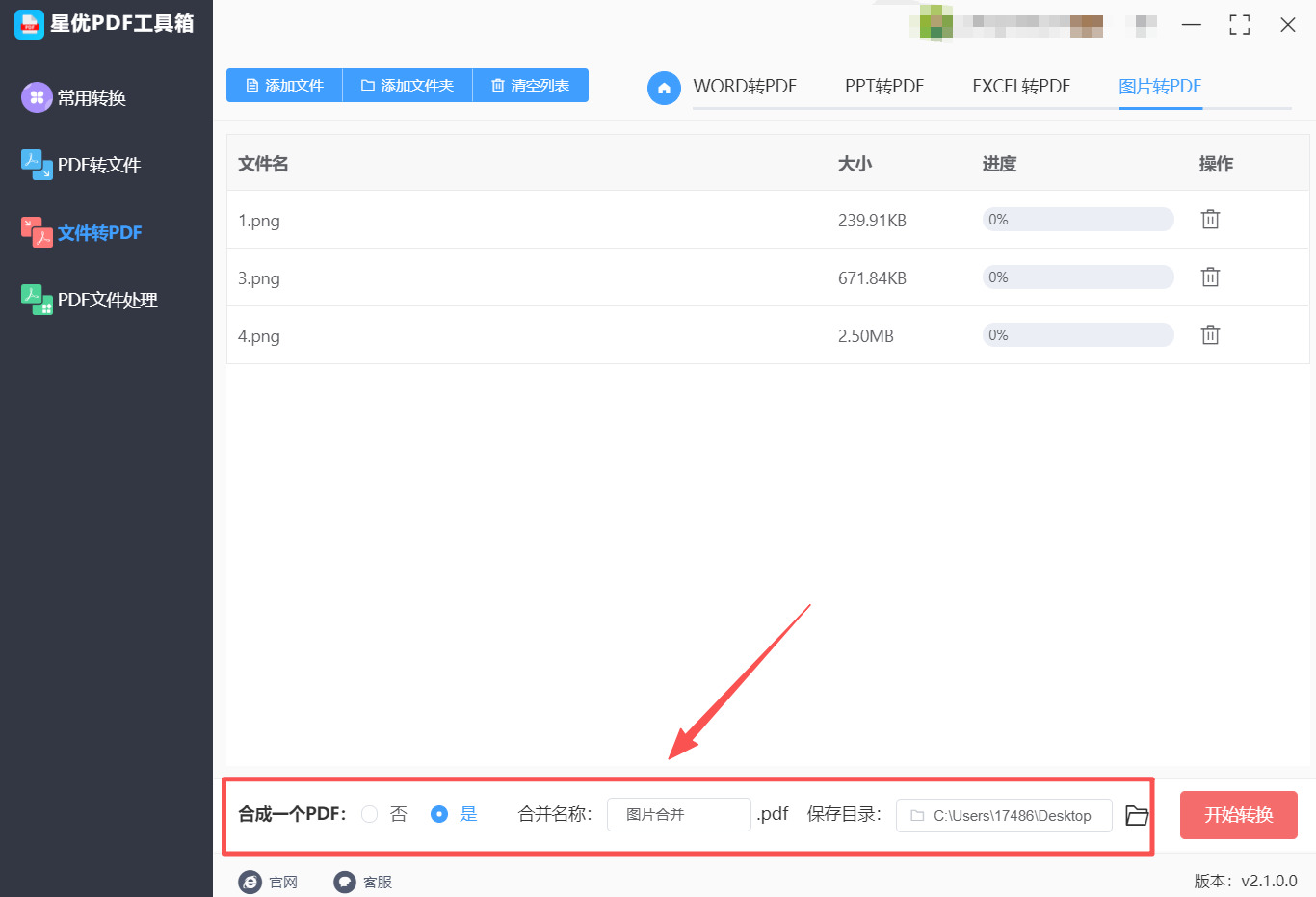
Task: Select the 4.png file name
Action: [259, 336]
